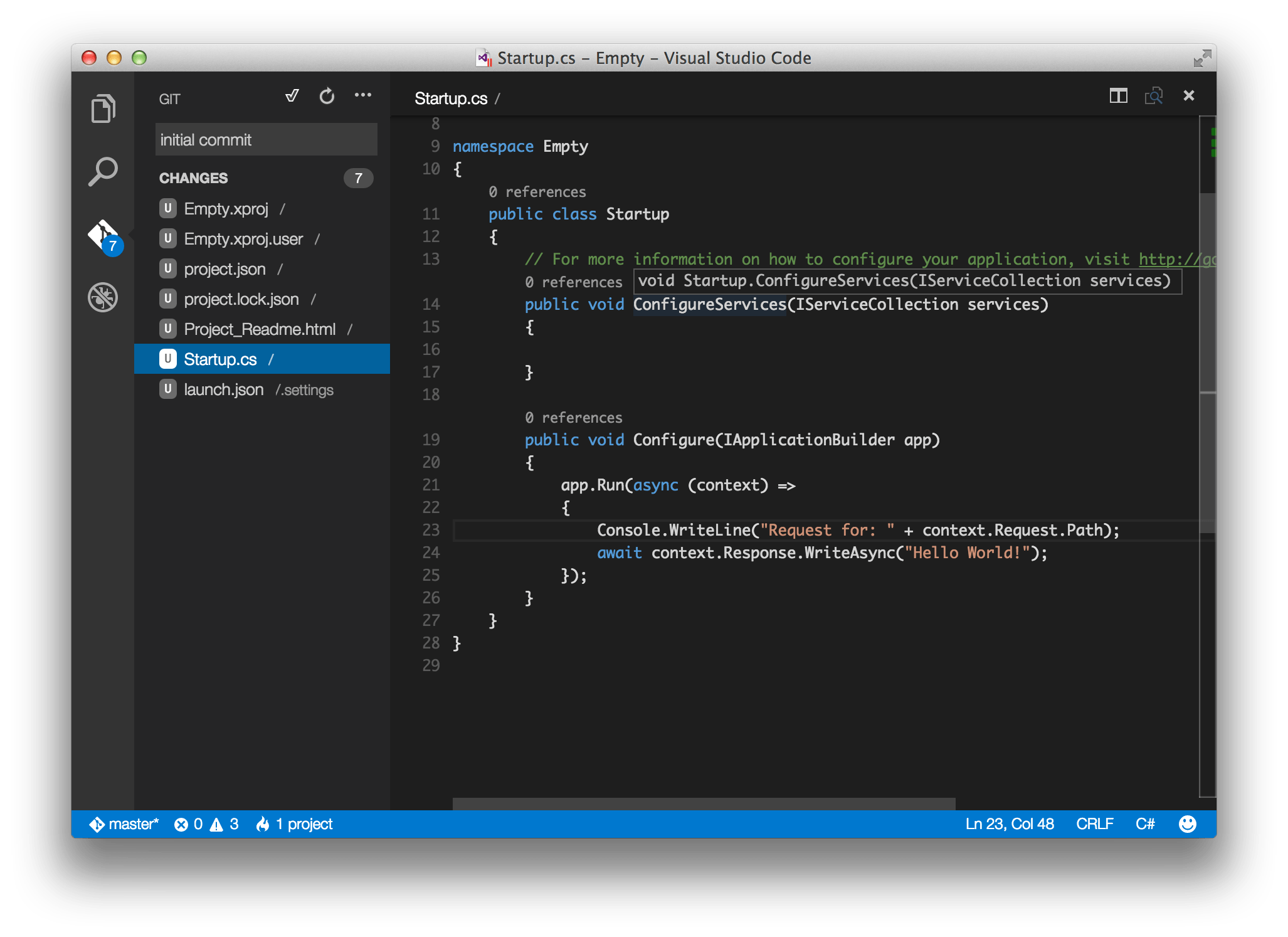Click the horizontal scrollbar in editor
The width and height of the screenshot is (1288, 937).
pyautogui.click(x=704, y=804)
